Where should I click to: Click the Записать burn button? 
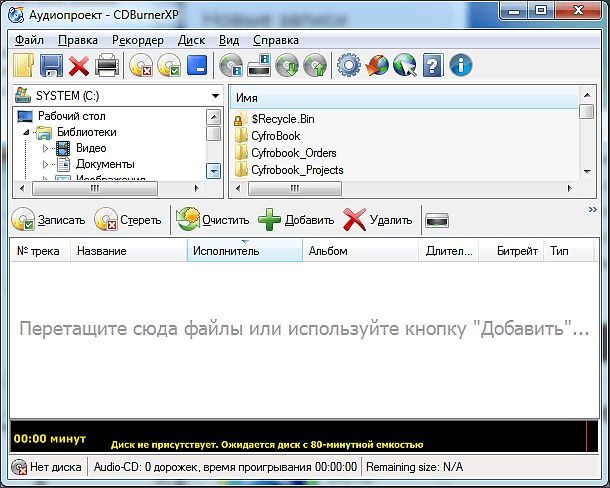49,220
